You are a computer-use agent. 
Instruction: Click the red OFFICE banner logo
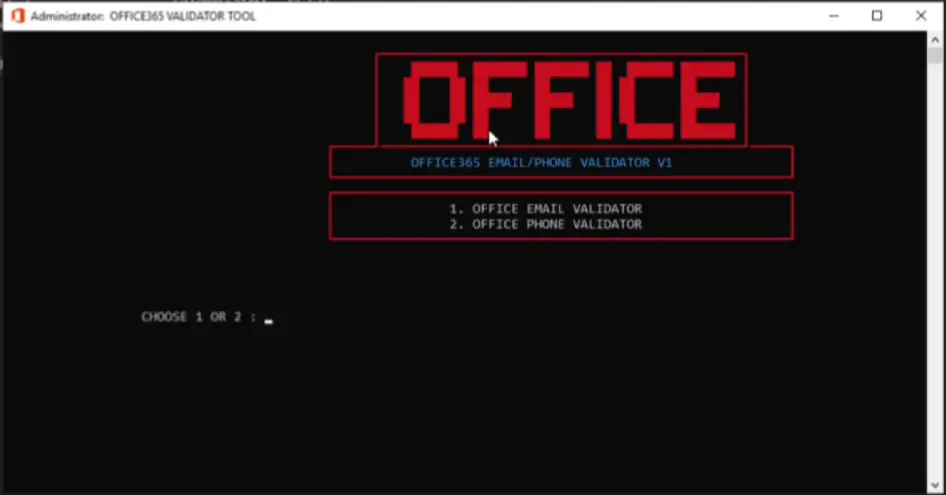tap(569, 101)
